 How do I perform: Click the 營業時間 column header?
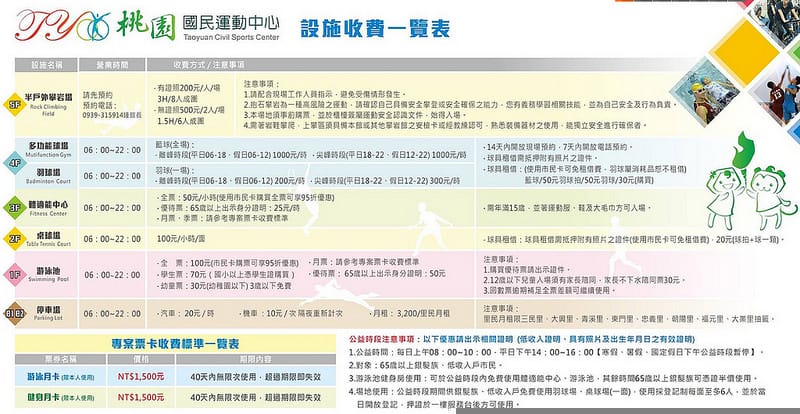112,65
